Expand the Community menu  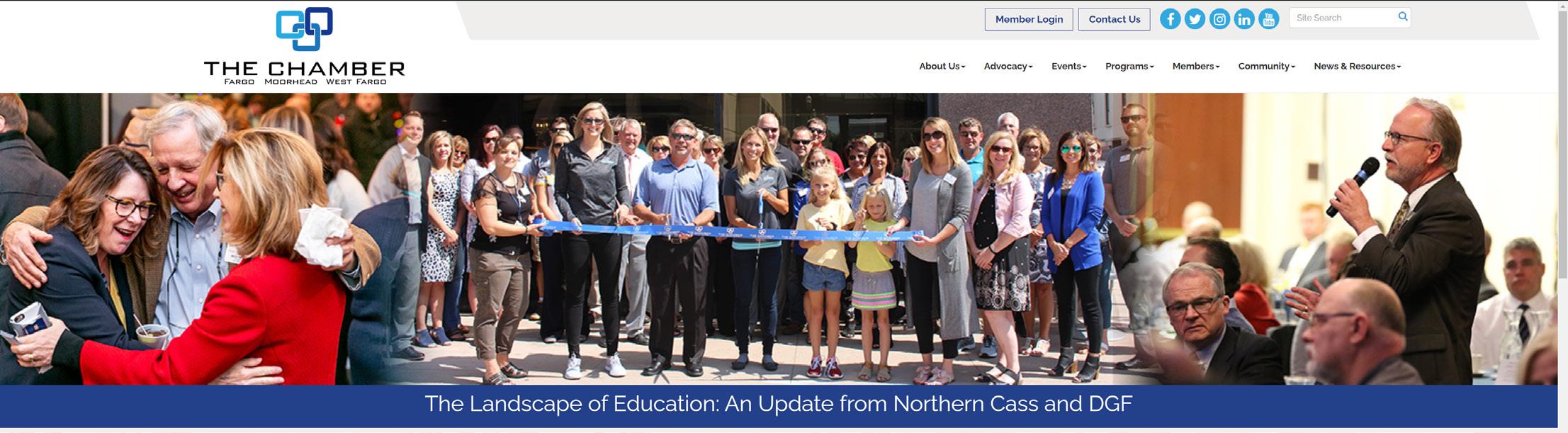(x=1266, y=66)
